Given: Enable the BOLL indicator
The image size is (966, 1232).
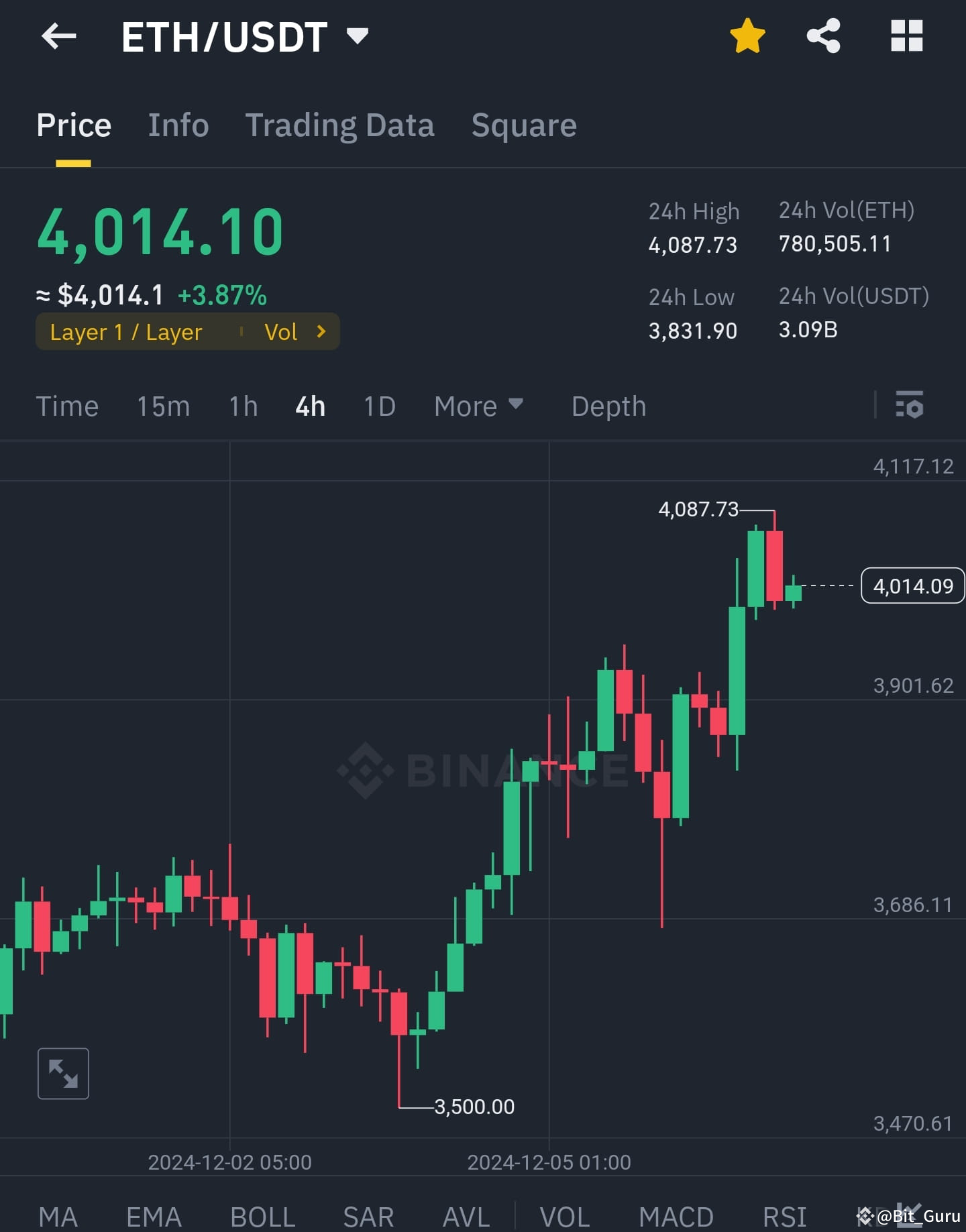Looking at the screenshot, I should click(x=262, y=1215).
